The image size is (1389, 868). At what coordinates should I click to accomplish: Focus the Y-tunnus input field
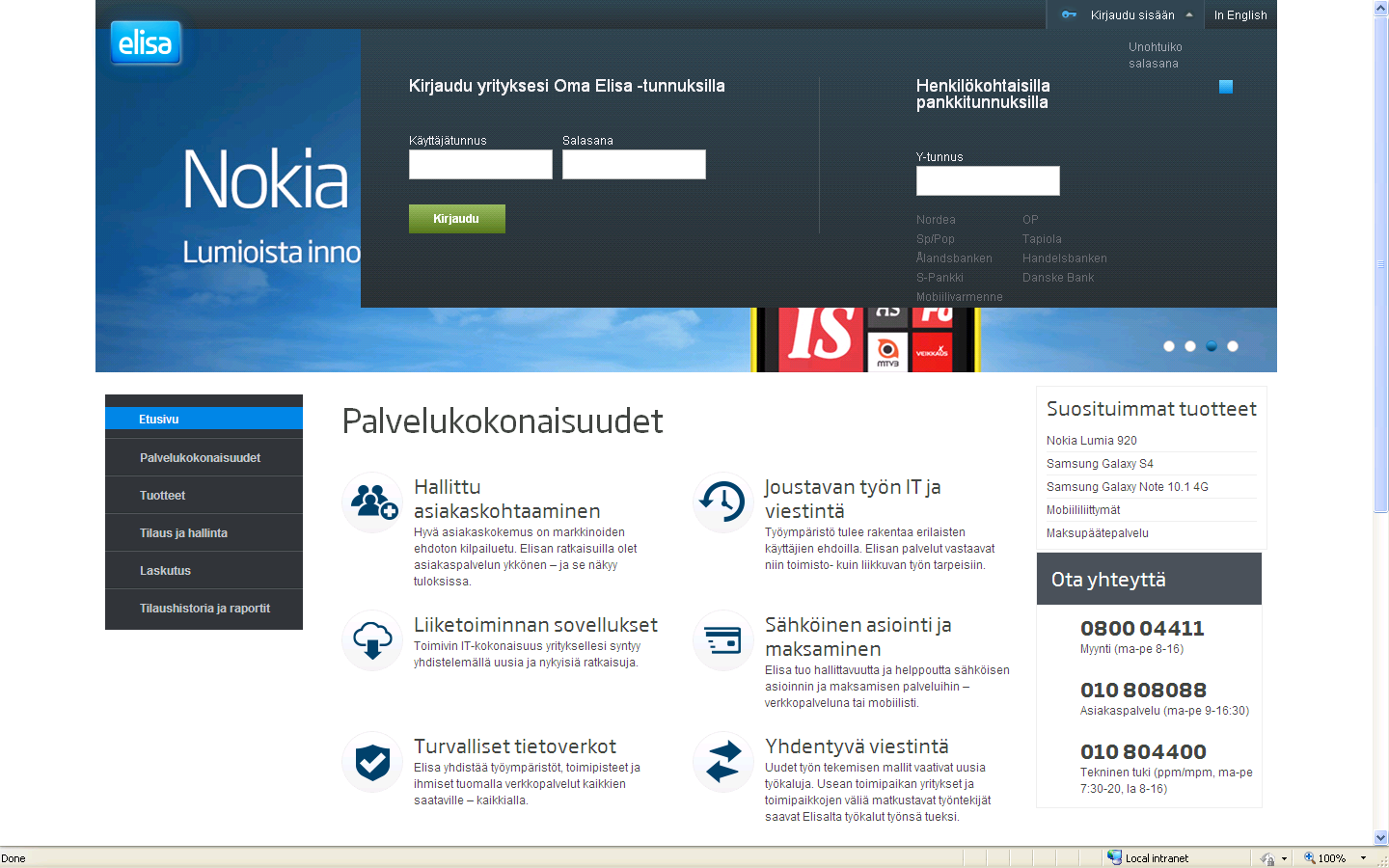point(988,180)
